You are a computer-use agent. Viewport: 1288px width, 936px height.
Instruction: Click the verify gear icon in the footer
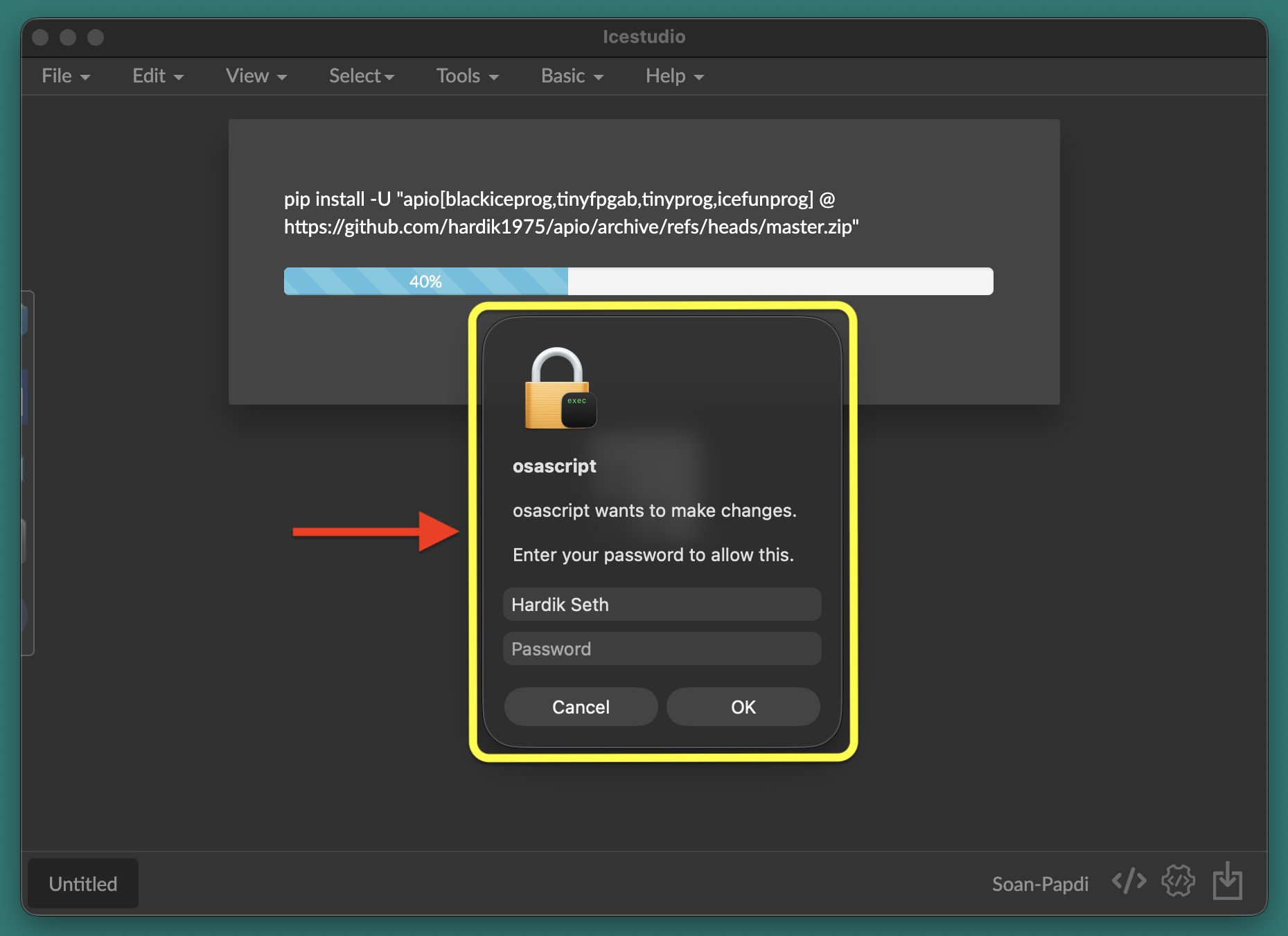click(1179, 881)
